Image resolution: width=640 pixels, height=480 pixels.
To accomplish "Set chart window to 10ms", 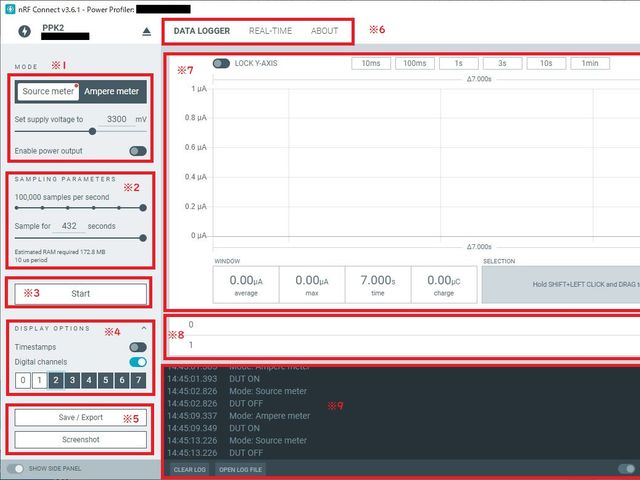I will coord(371,63).
